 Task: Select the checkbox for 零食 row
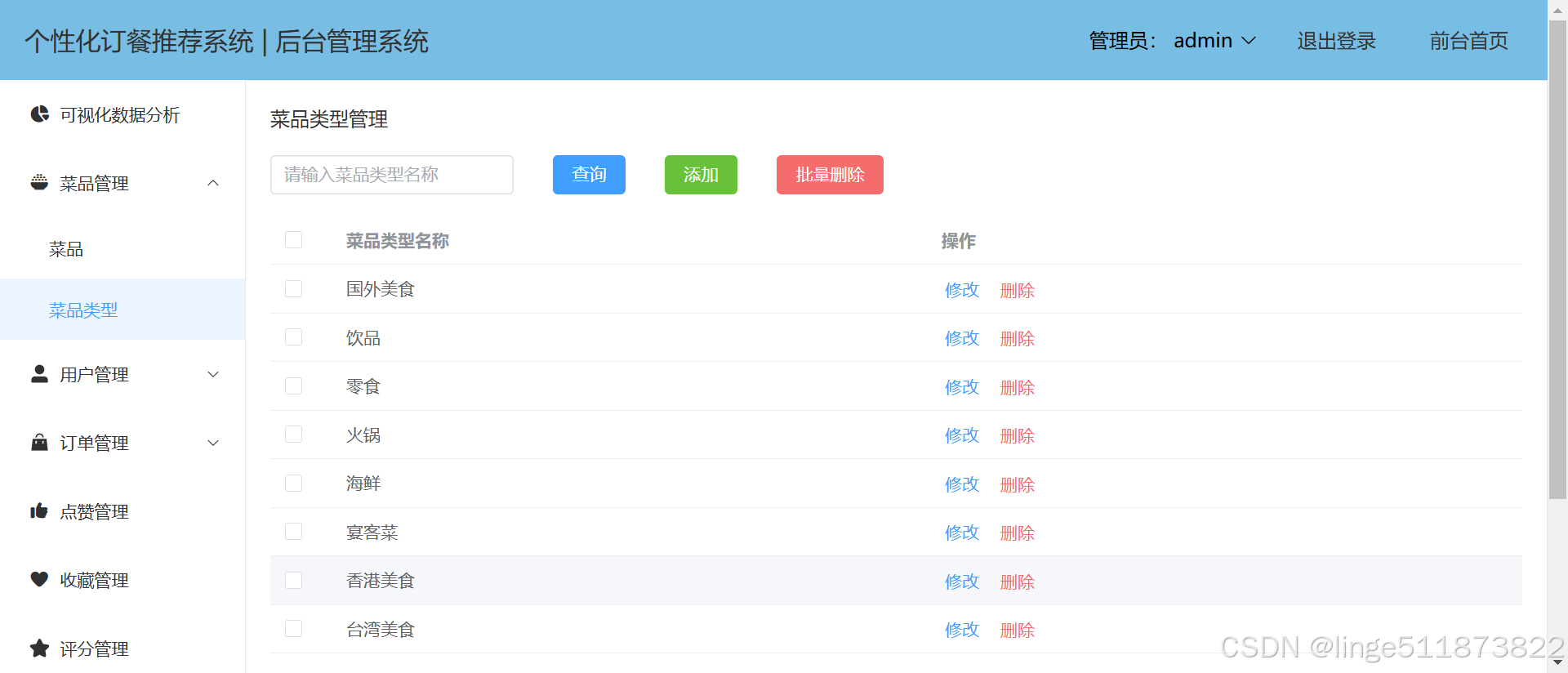point(294,386)
